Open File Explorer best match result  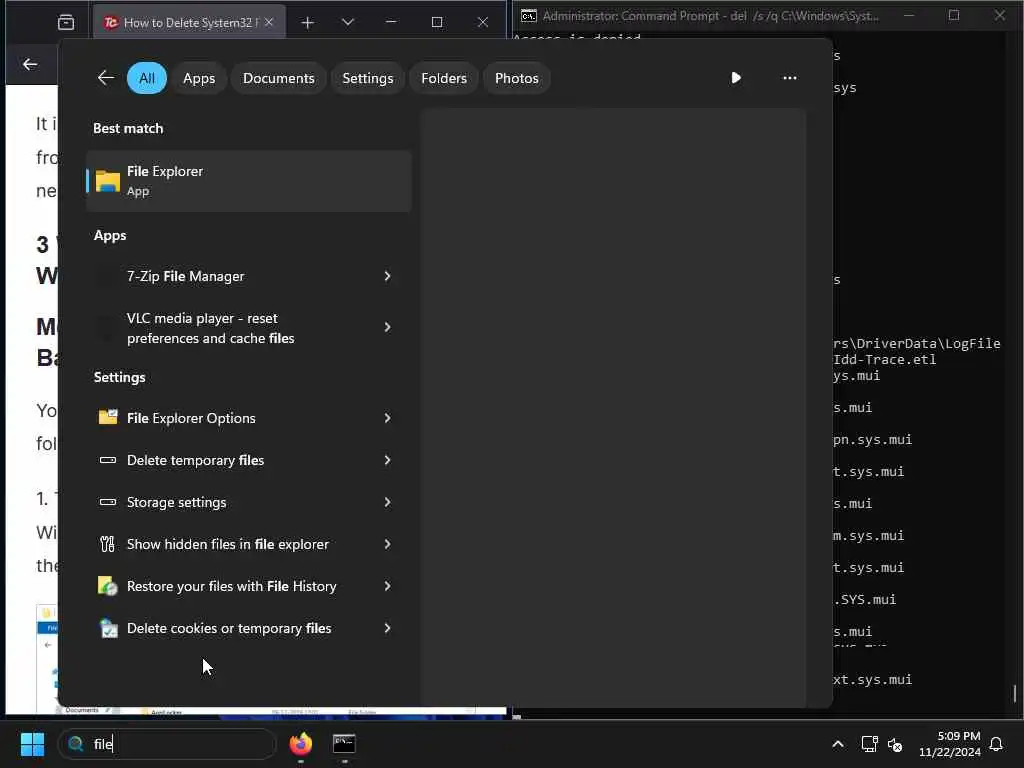(x=249, y=181)
